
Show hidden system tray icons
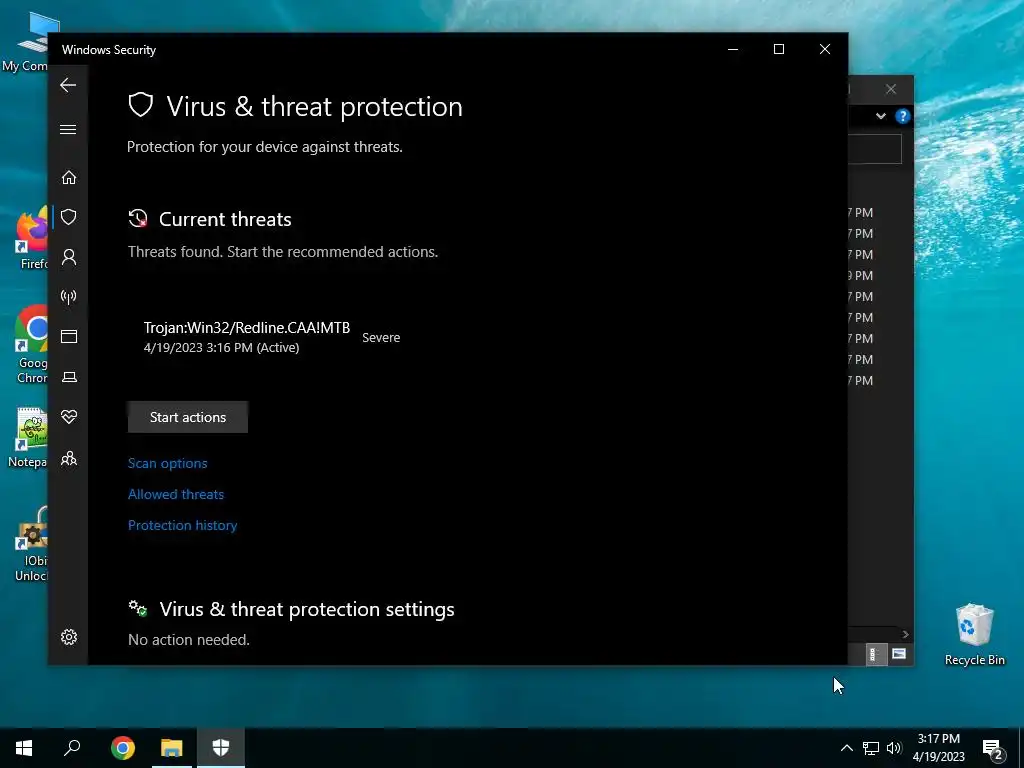(846, 748)
